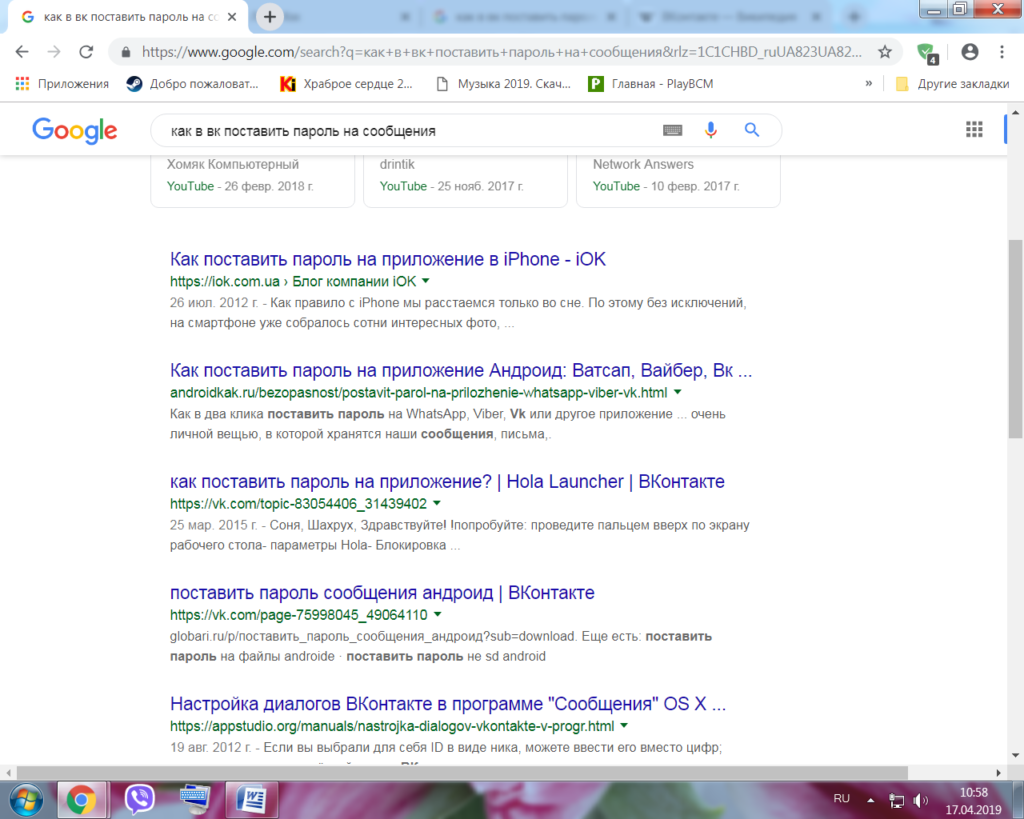1024x819 pixels.
Task: Click the horizontal scrollbar thumb
Action: pos(462,773)
